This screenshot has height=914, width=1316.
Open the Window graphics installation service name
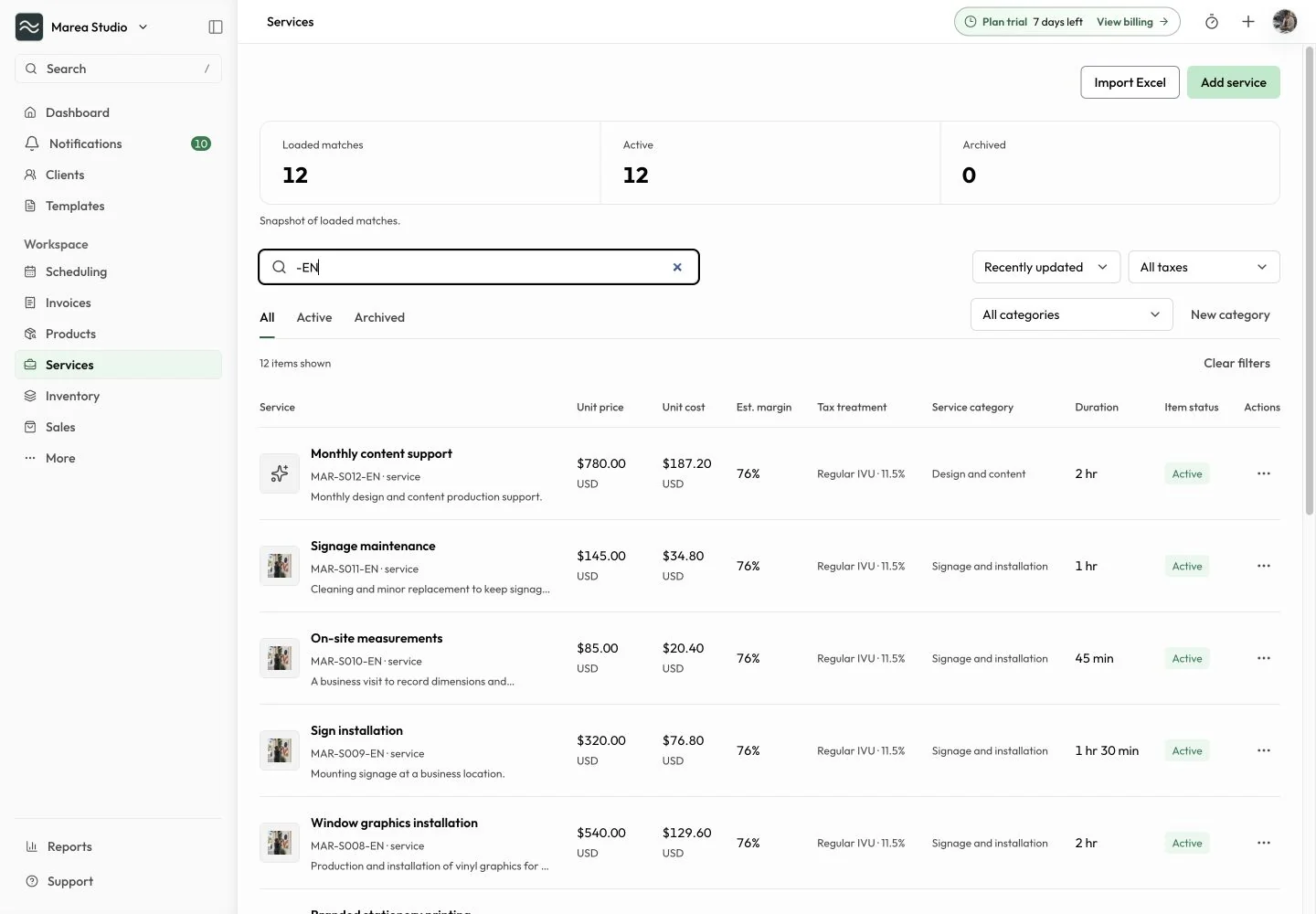[394, 823]
